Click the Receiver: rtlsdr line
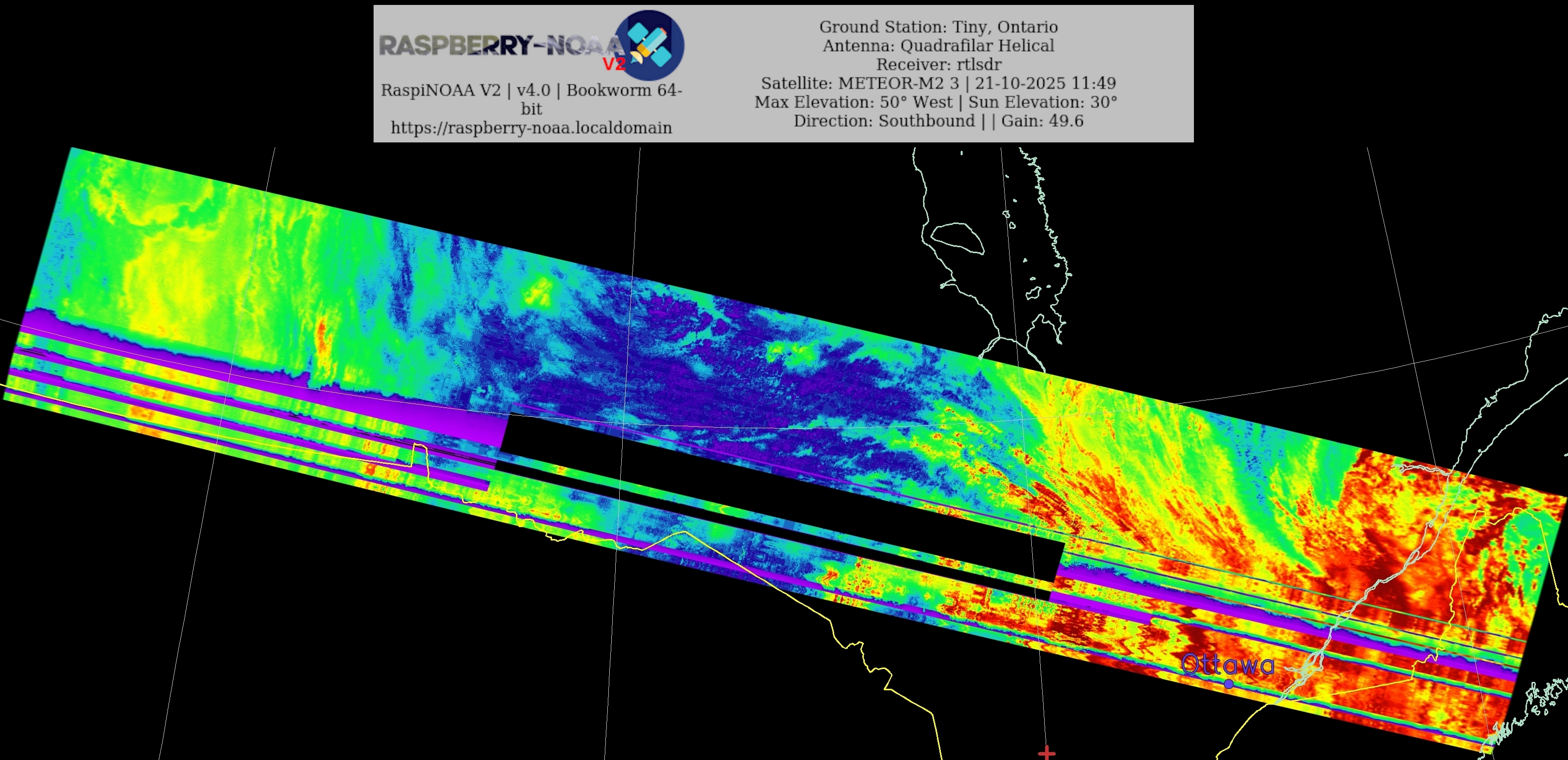This screenshot has height=760, width=1568. pyautogui.click(x=938, y=65)
